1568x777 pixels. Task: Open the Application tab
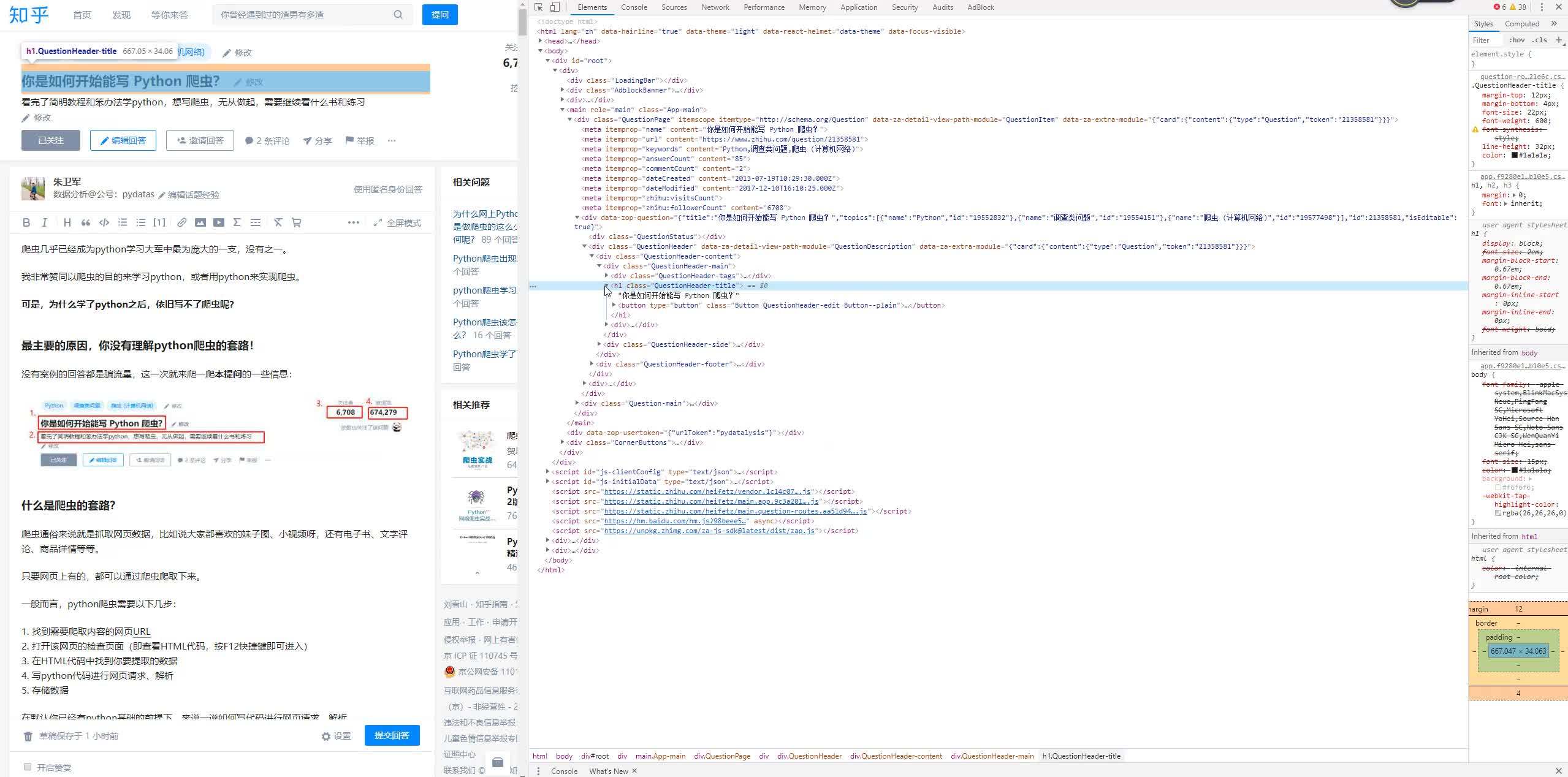858,7
